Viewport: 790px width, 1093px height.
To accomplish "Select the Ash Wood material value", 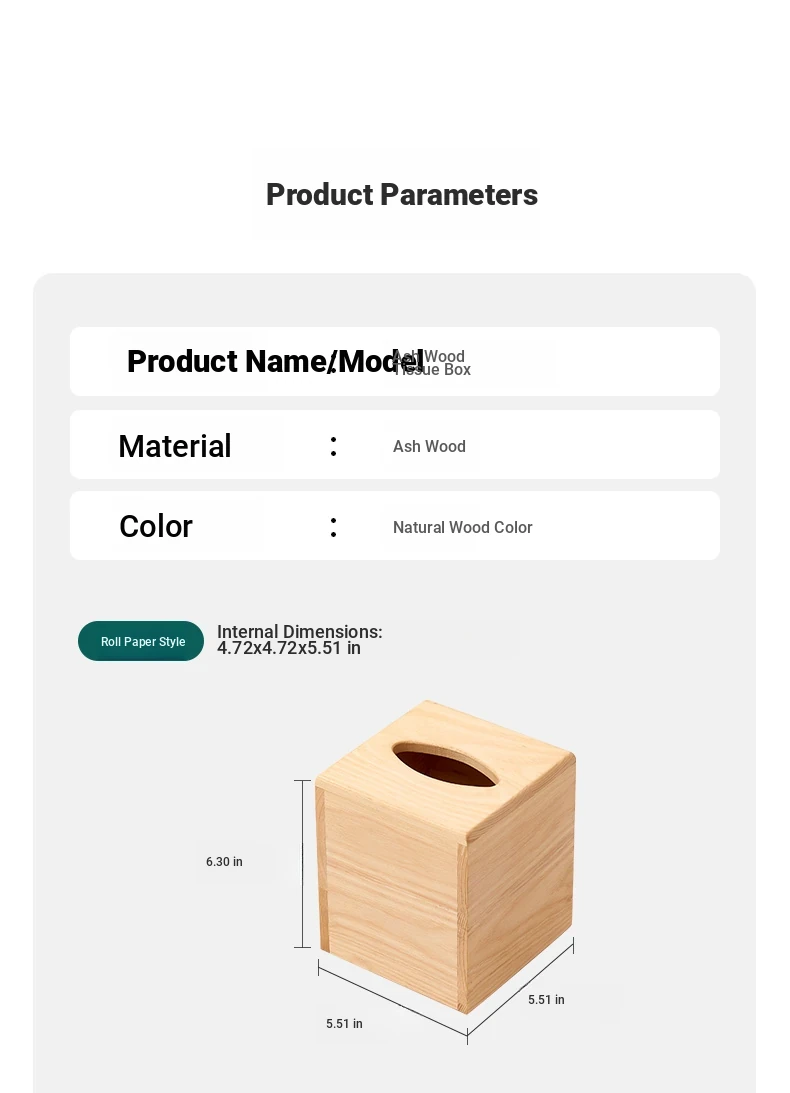I will pos(429,446).
